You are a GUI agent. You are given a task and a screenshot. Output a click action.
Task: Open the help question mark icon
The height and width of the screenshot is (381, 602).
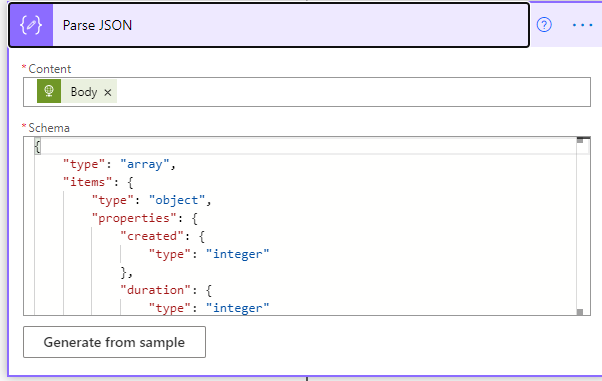544,25
